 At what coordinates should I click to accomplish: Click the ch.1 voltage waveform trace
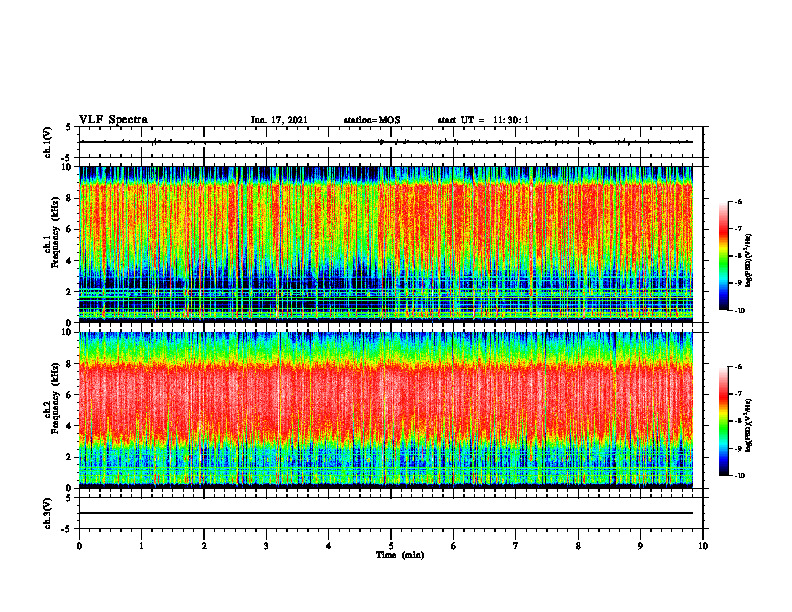[x=386, y=142]
